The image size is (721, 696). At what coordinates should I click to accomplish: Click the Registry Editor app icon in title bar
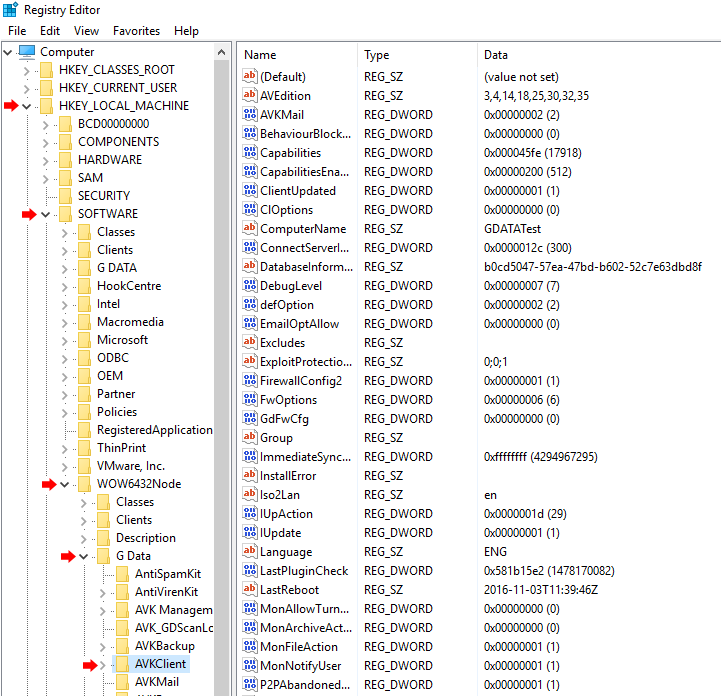point(10,10)
